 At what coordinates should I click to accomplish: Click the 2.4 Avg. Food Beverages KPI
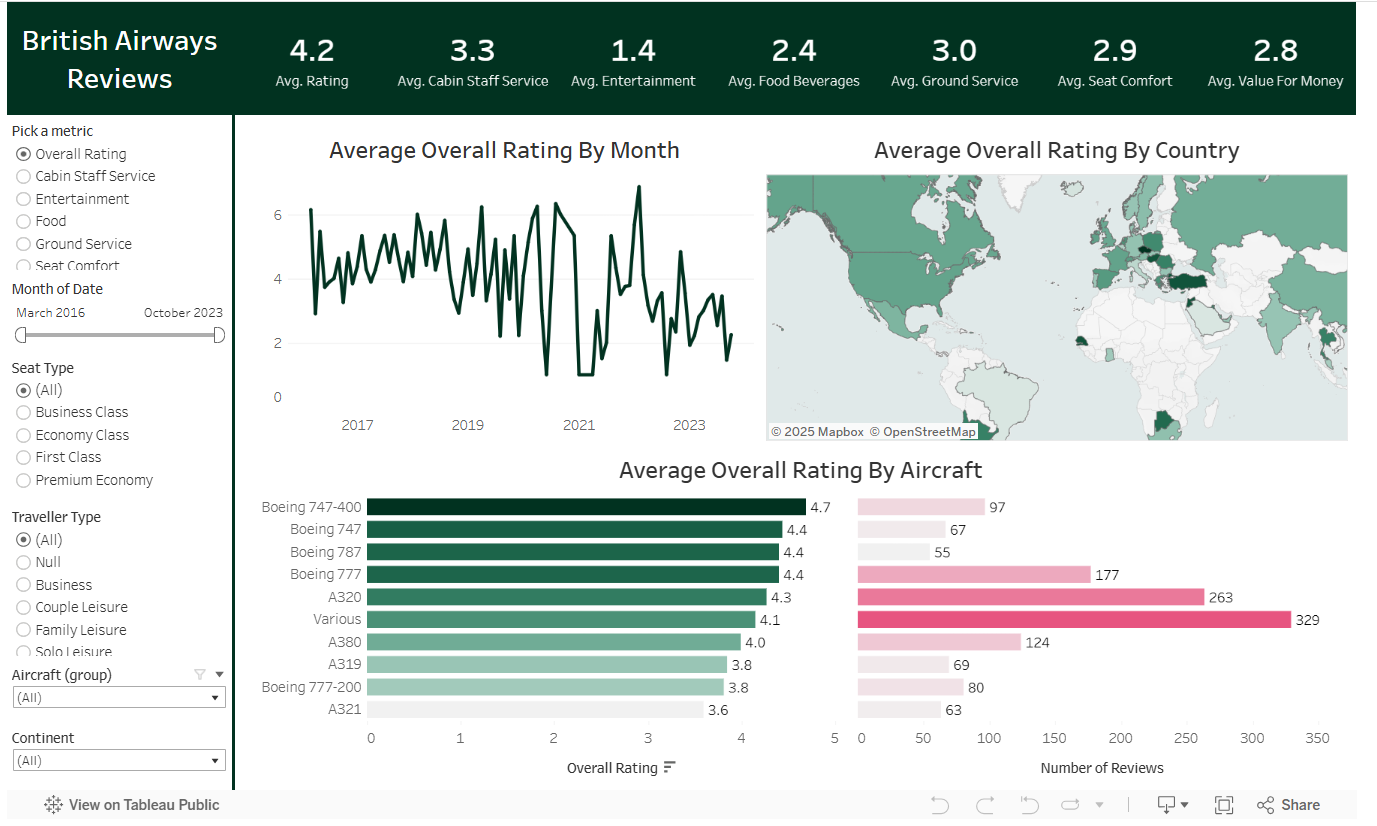click(x=794, y=62)
